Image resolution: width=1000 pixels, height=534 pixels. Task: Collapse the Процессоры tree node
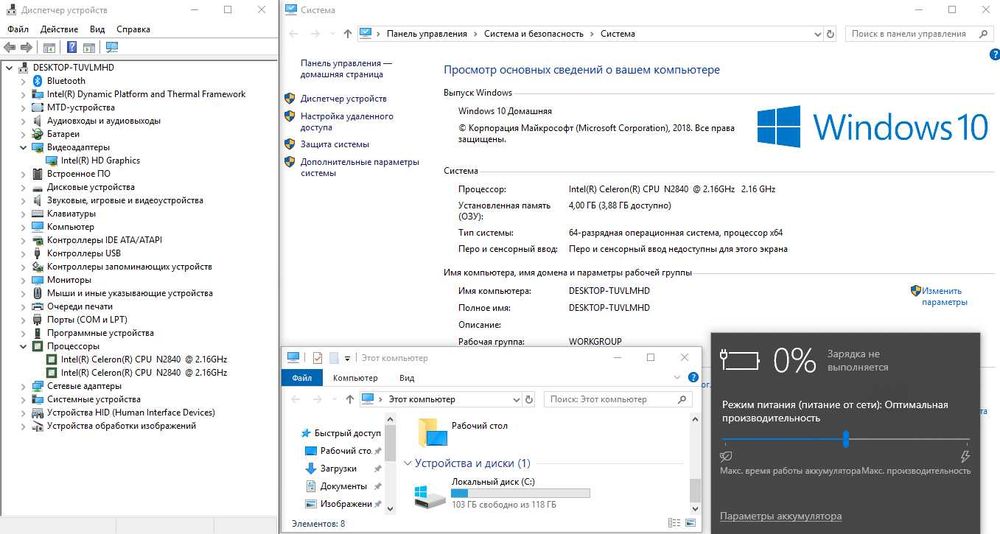(x=23, y=346)
